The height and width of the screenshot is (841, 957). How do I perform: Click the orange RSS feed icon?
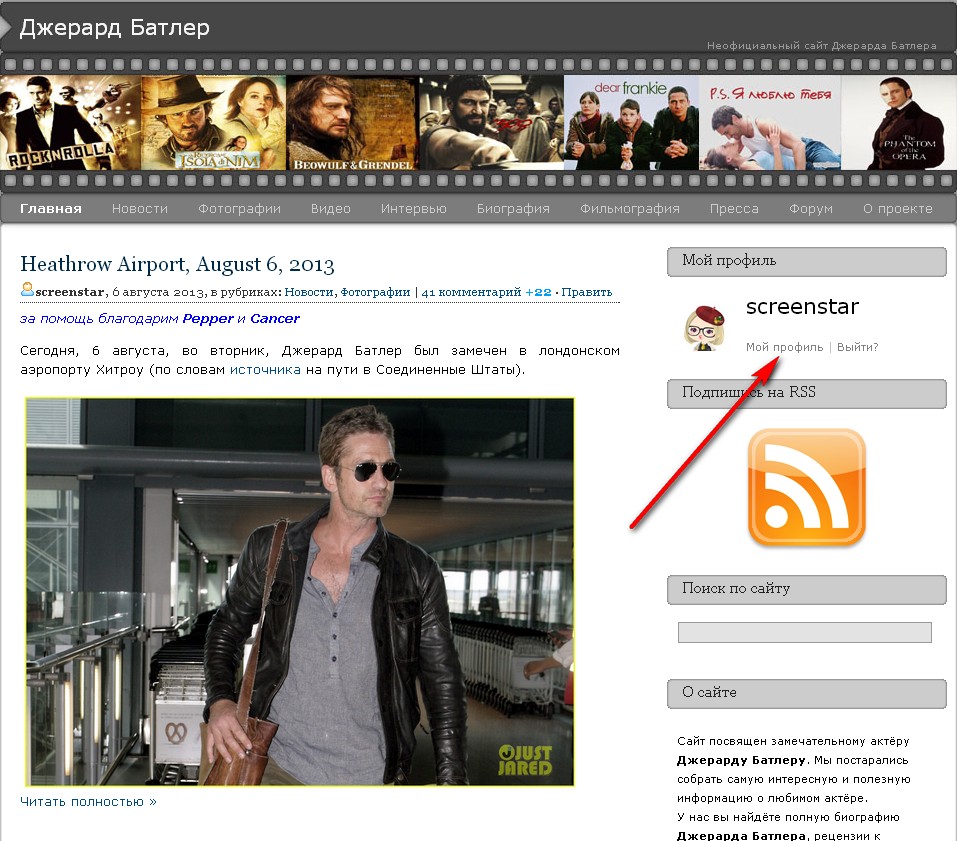[x=806, y=487]
